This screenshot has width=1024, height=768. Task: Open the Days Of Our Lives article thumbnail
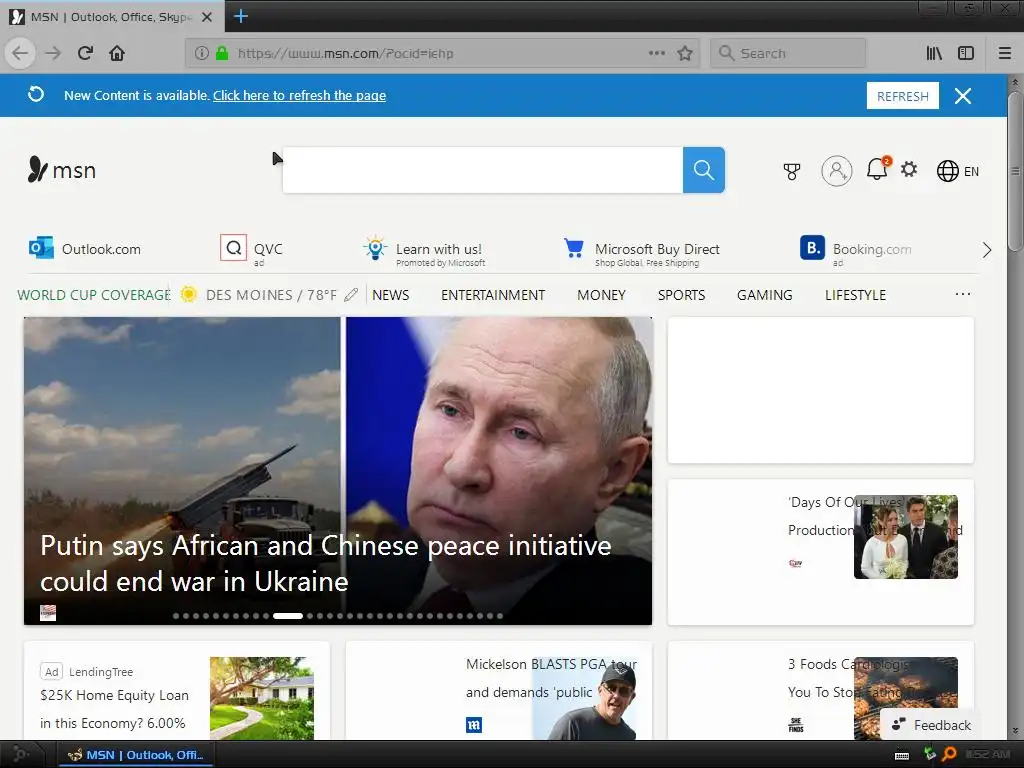click(x=906, y=537)
